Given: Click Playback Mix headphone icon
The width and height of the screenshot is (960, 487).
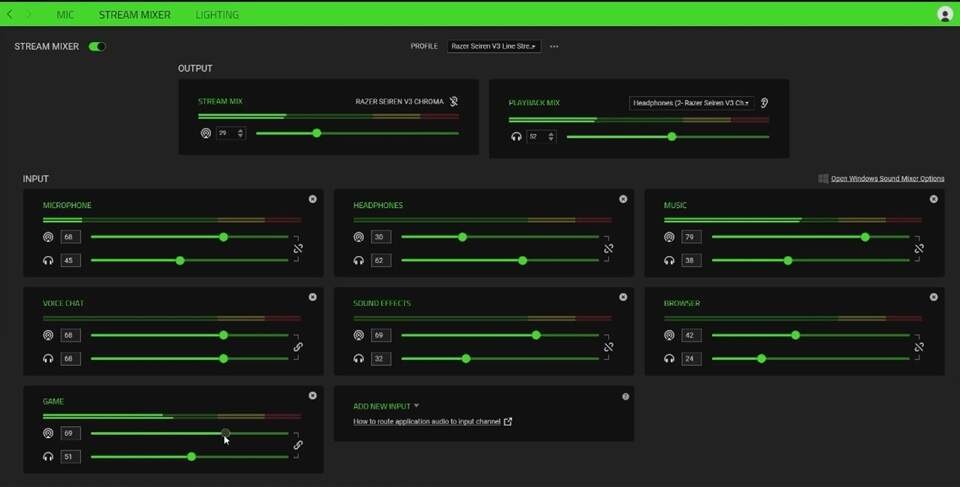Looking at the screenshot, I should (516, 137).
